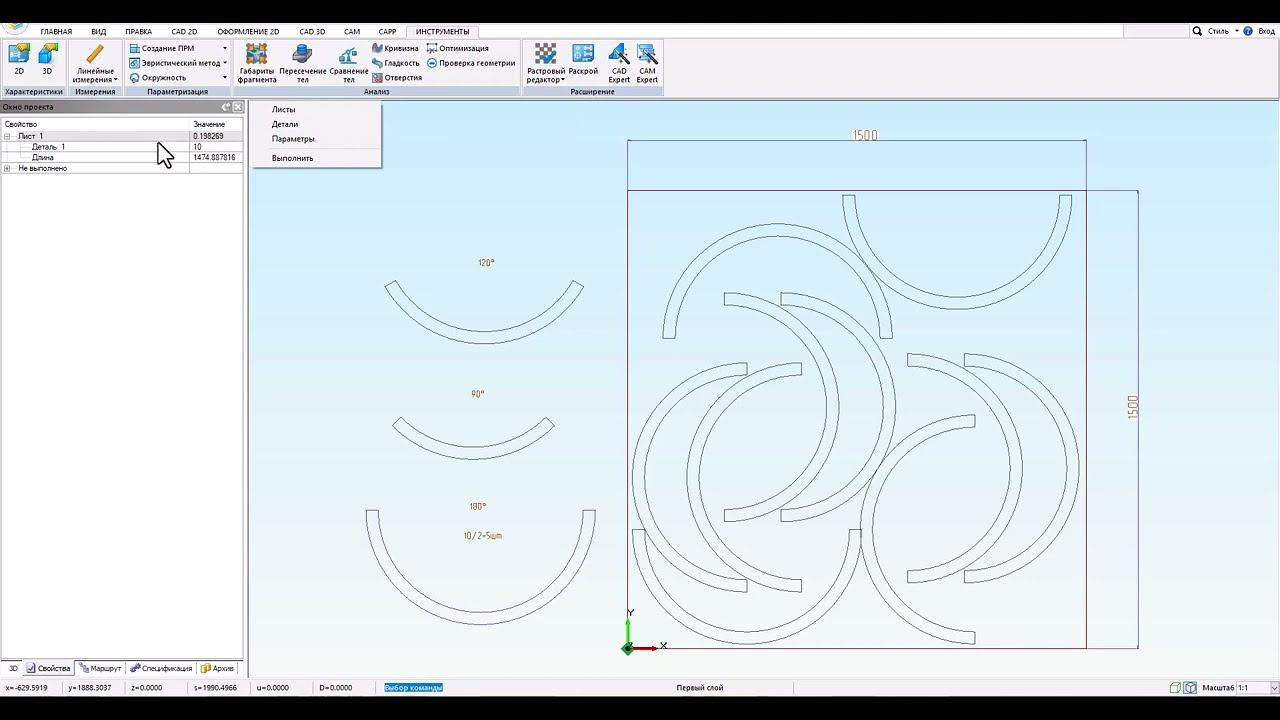1280x720 pixels.
Task: Select the Деталь 1 tree row
Action: point(122,147)
